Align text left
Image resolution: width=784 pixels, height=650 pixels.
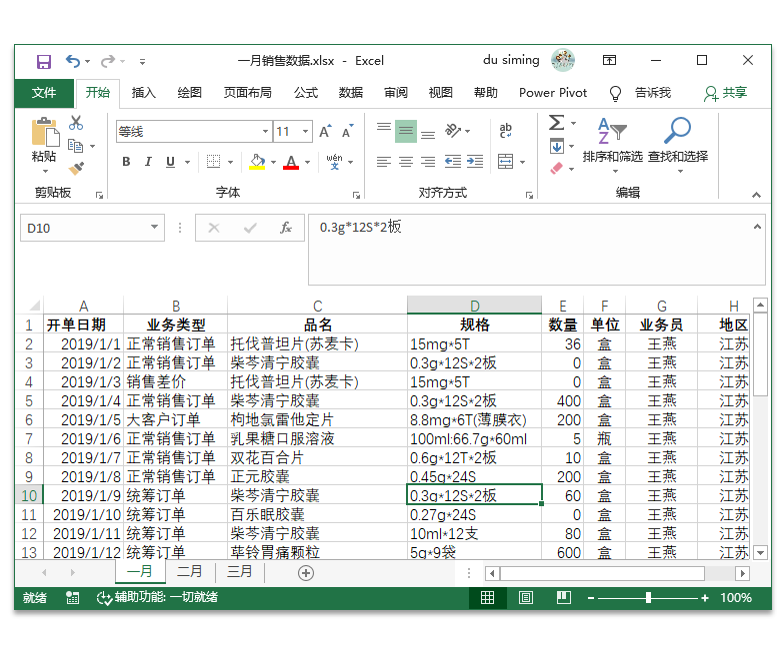pyautogui.click(x=384, y=162)
